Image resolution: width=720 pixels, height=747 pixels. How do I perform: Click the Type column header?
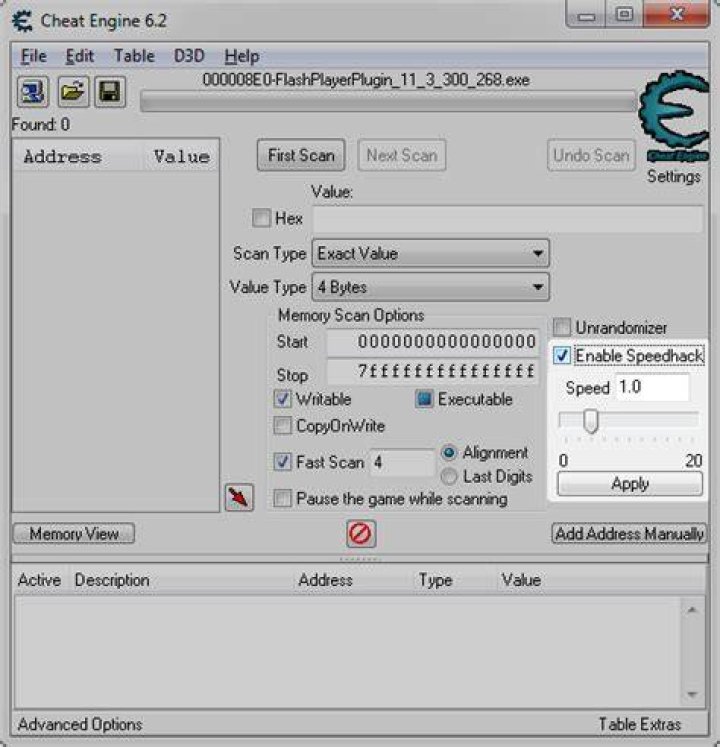(x=435, y=580)
